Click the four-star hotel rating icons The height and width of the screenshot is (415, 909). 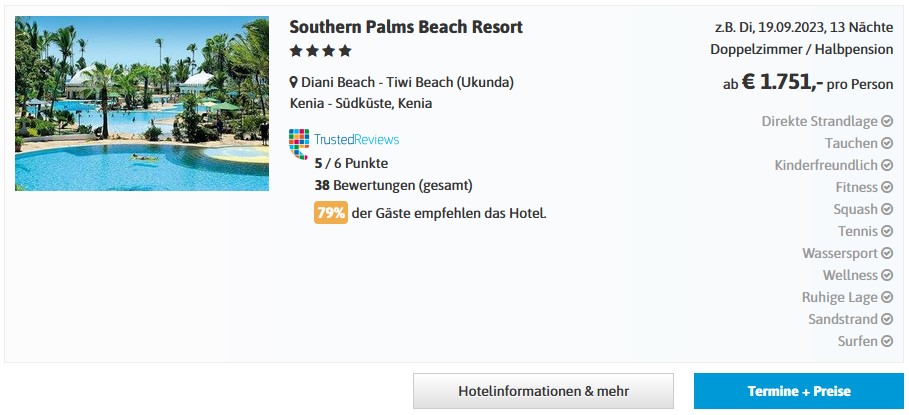click(x=321, y=51)
